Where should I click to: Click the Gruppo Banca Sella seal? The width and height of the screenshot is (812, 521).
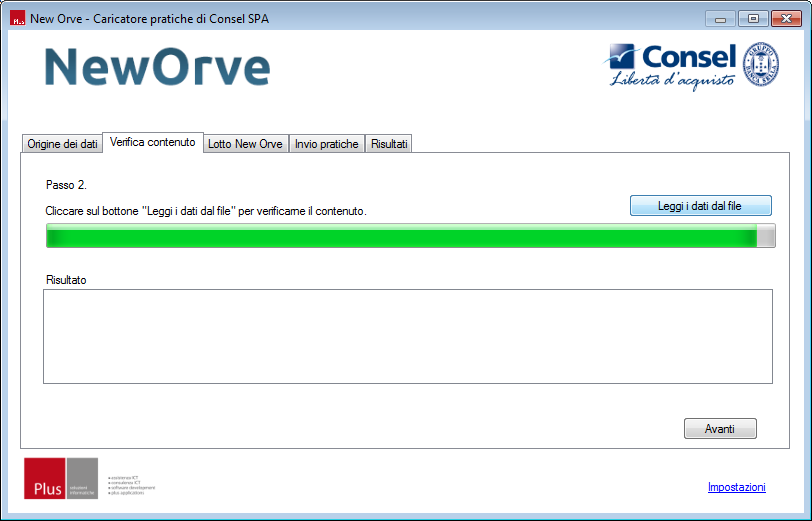[761, 64]
